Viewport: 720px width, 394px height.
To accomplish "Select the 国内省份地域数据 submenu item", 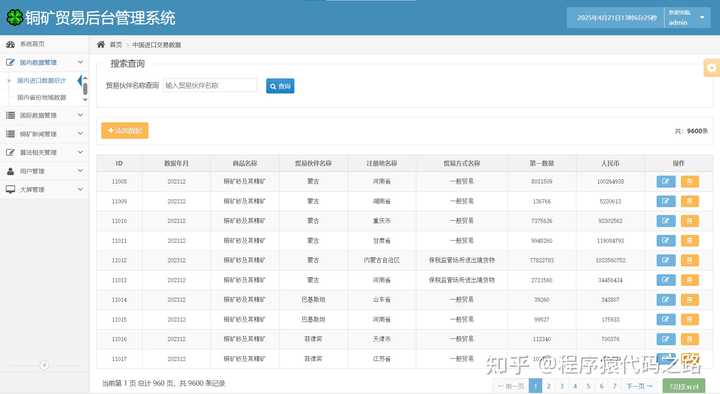I will [x=42, y=97].
